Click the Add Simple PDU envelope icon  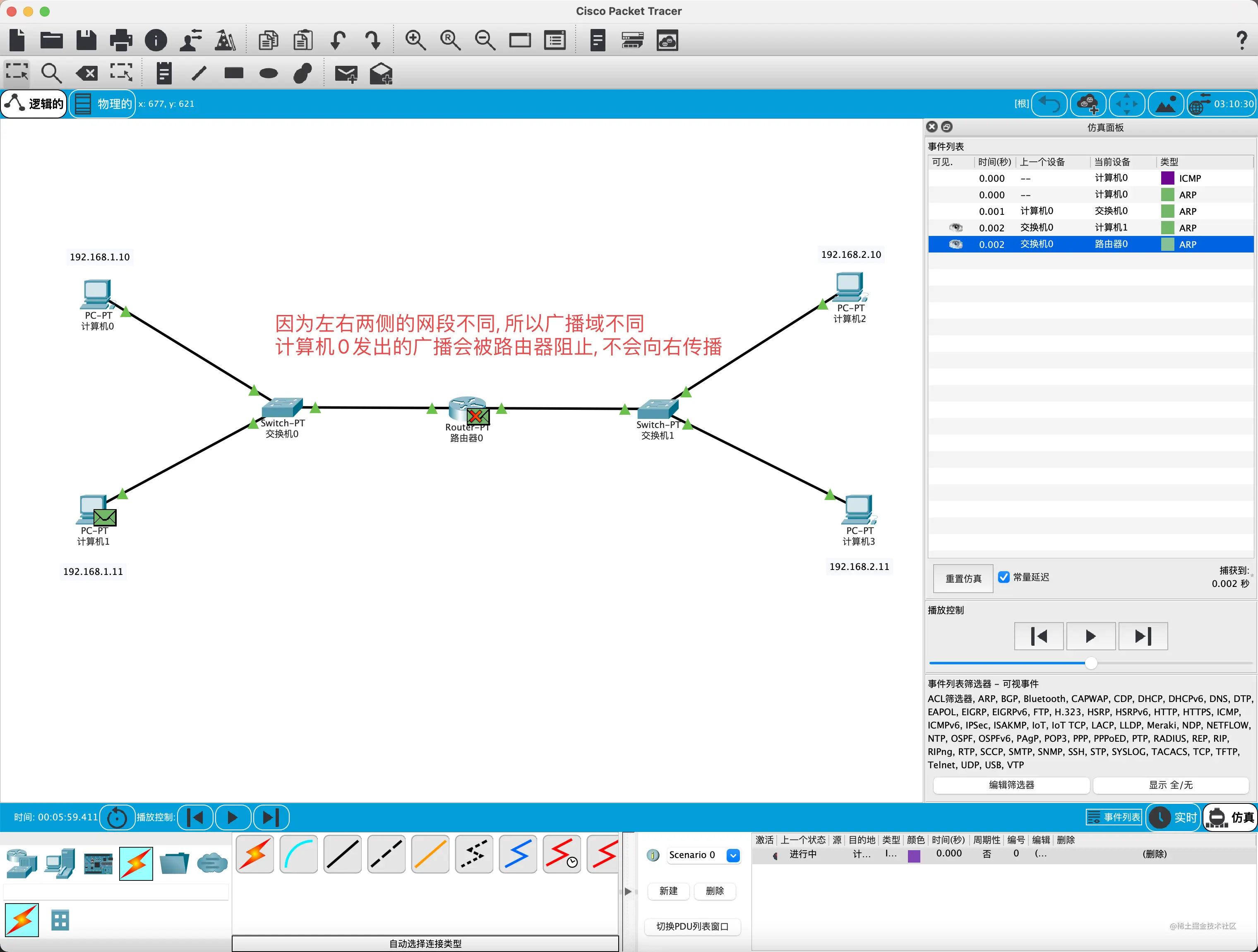346,74
